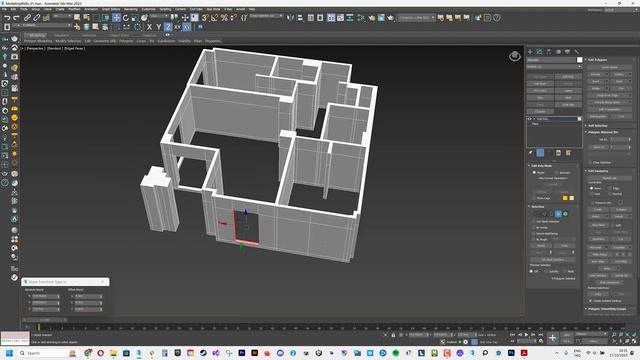Click the ViewCube in the viewport
Viewport: 640px width, 360px height.
515,56
